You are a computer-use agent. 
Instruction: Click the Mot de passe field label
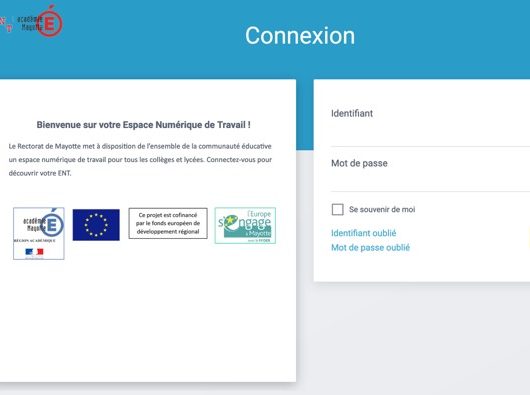point(359,163)
